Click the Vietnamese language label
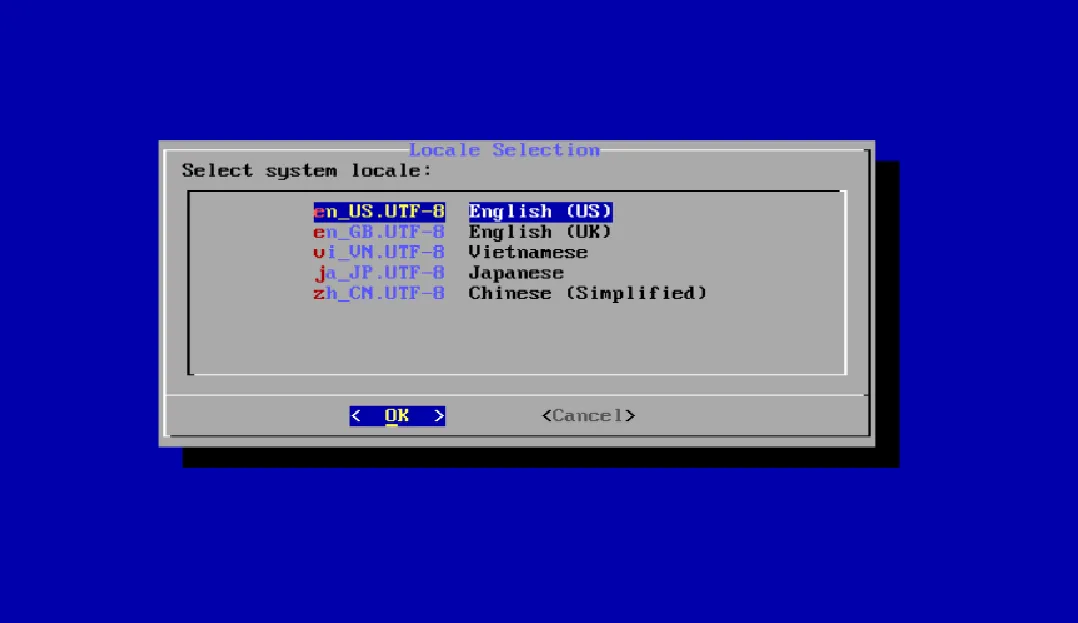This screenshot has height=623, width=1078. pyautogui.click(x=528, y=253)
